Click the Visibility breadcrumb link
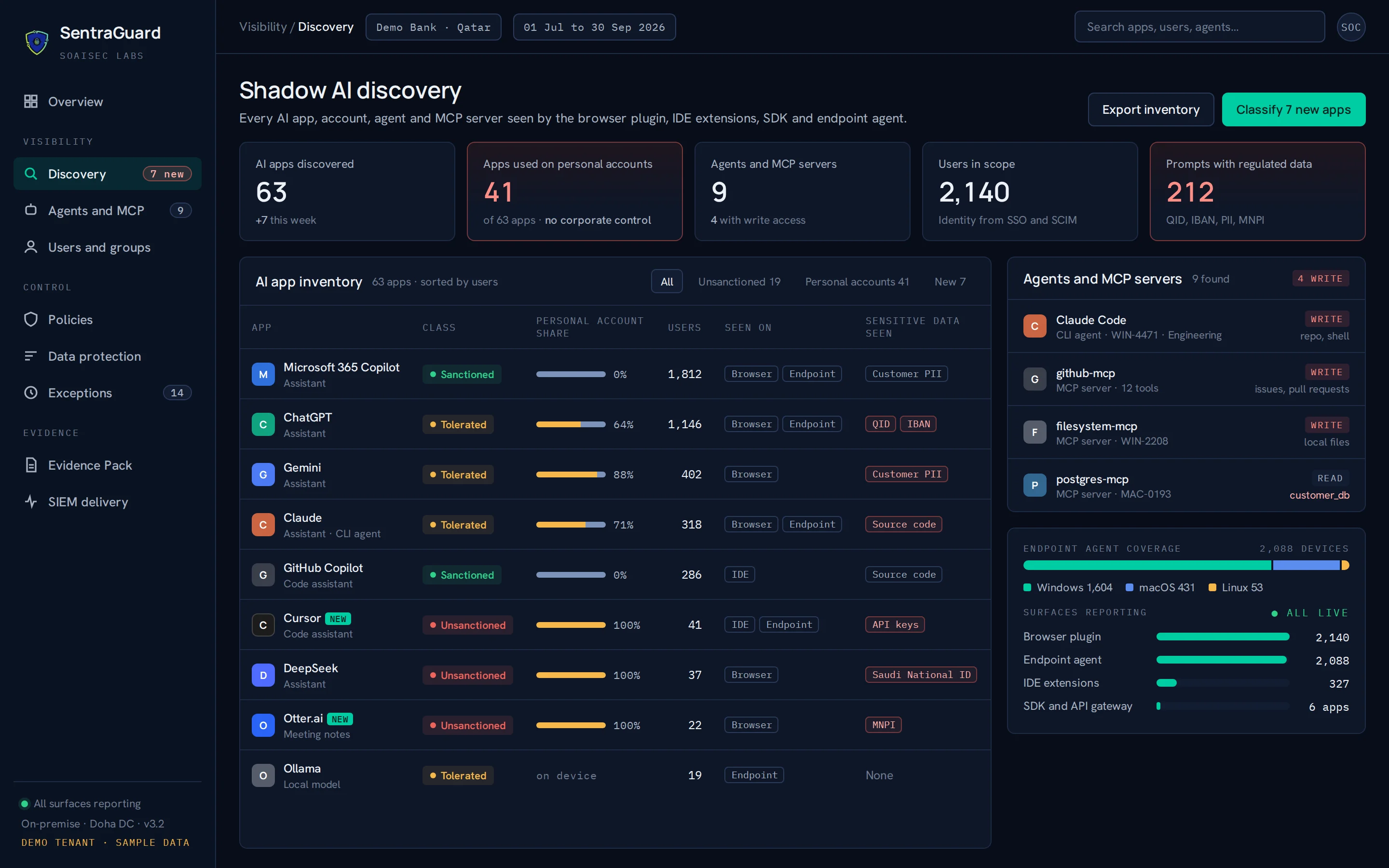 (x=263, y=27)
